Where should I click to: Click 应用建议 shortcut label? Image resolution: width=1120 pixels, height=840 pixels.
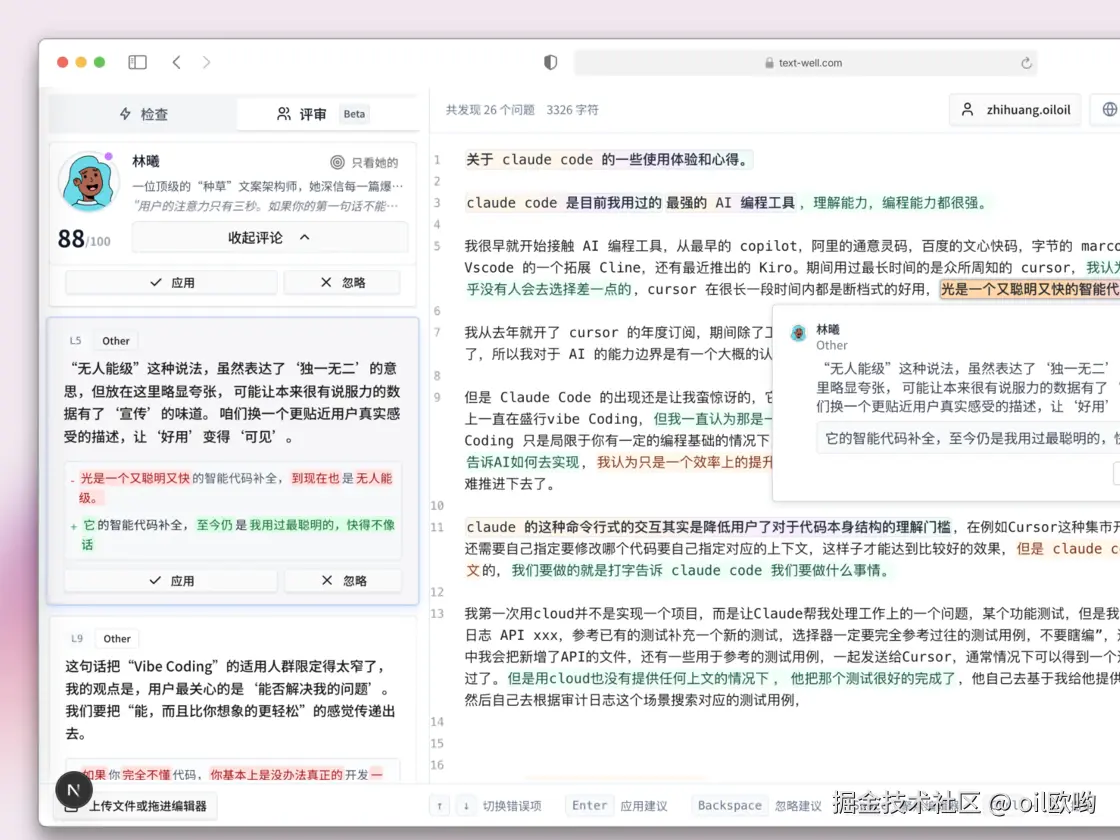[x=644, y=806]
